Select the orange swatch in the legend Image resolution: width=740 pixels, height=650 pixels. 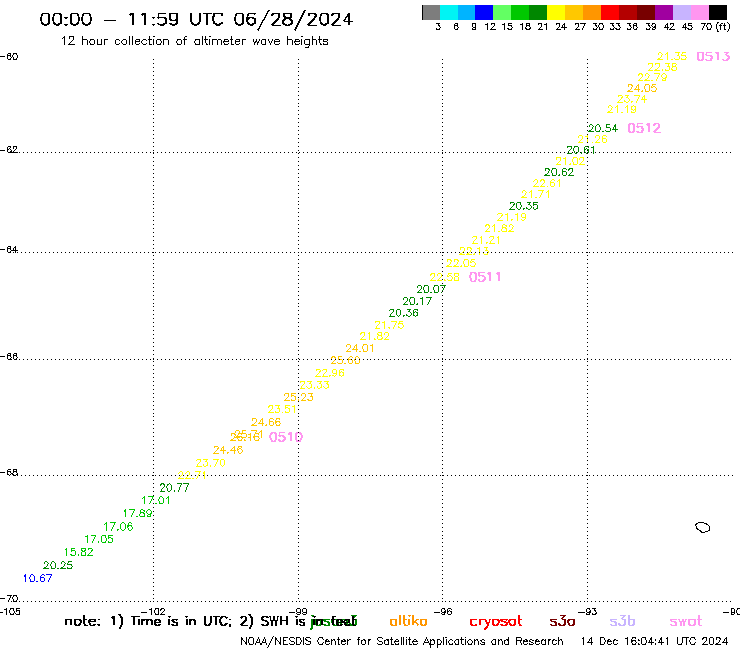click(592, 12)
